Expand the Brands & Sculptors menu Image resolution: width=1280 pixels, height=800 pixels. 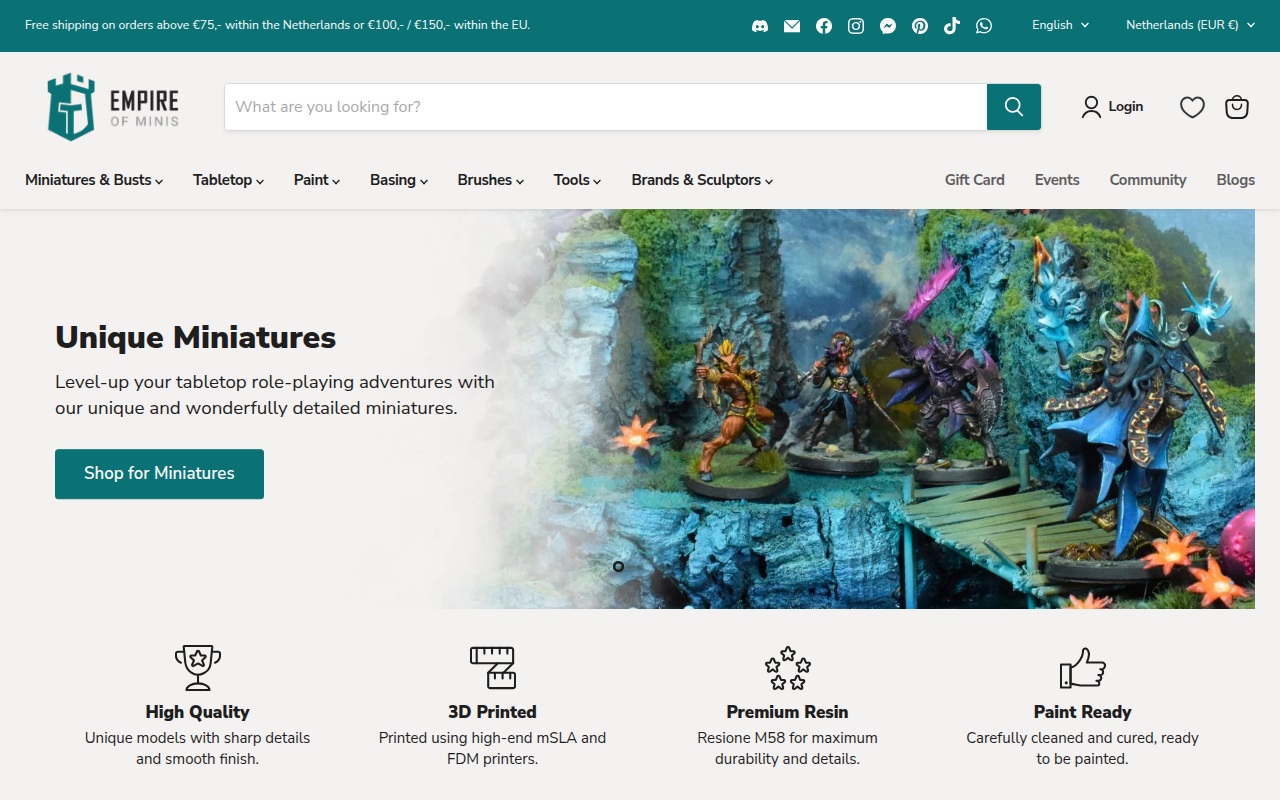tap(702, 180)
